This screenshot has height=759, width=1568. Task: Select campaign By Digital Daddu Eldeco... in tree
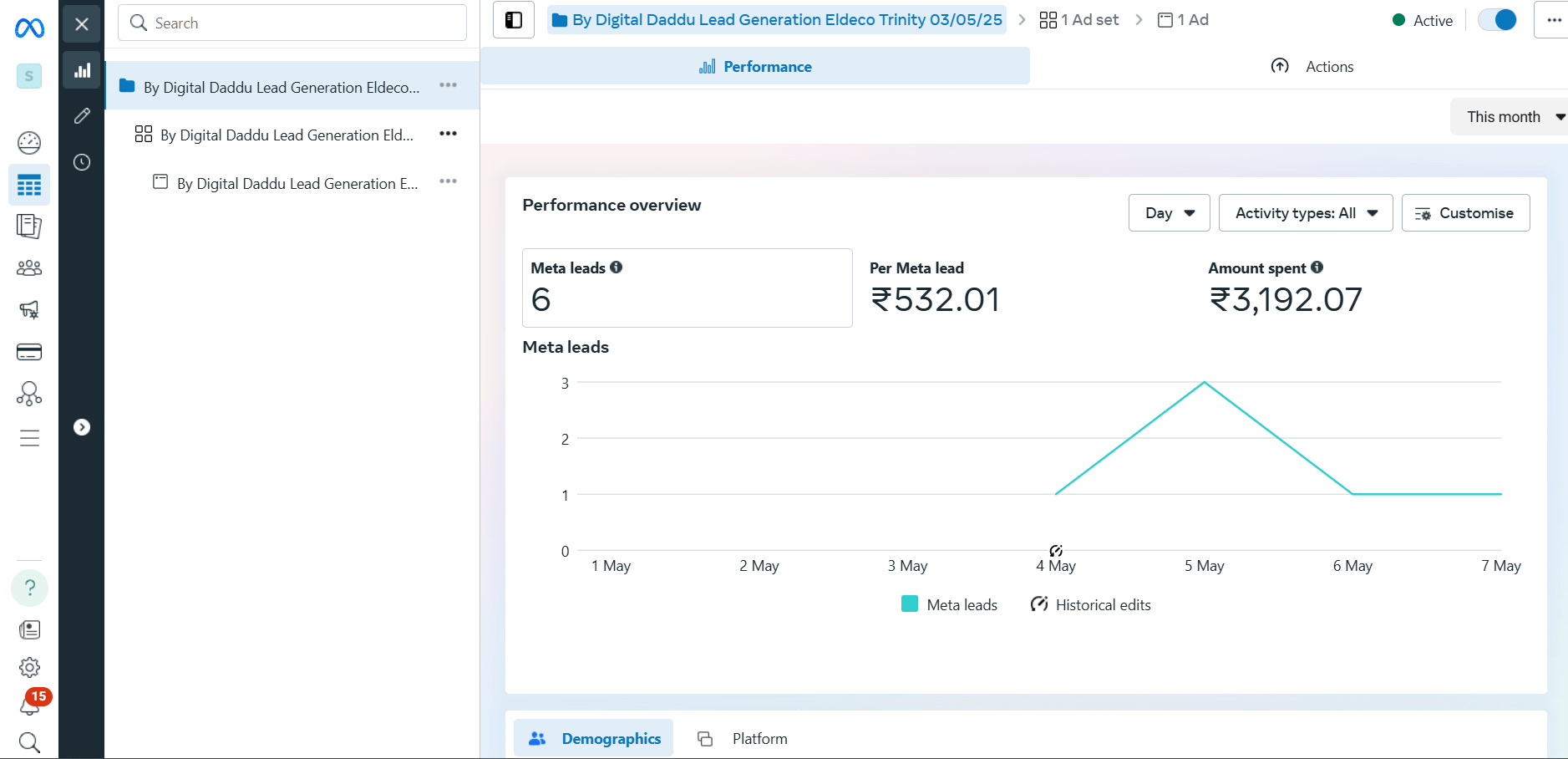pyautogui.click(x=292, y=86)
